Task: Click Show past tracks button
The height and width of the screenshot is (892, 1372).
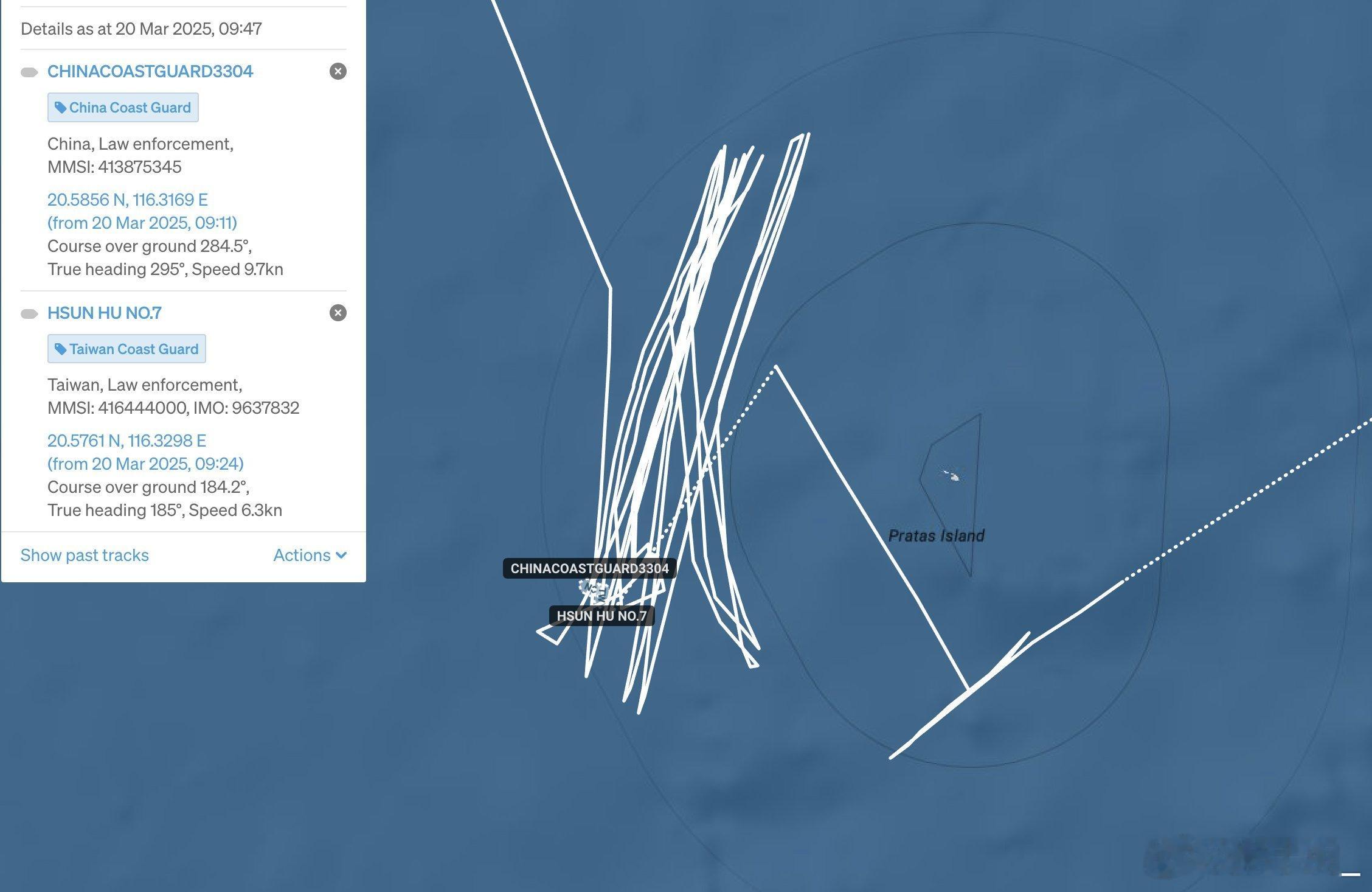Action: [x=85, y=554]
